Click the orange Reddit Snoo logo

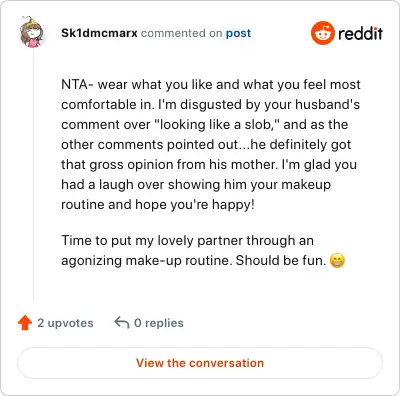(322, 33)
